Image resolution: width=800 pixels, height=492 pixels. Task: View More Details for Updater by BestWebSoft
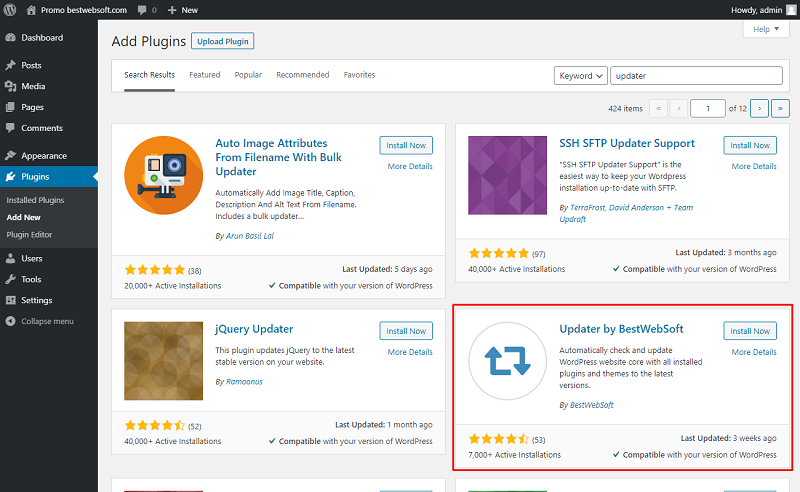click(754, 352)
